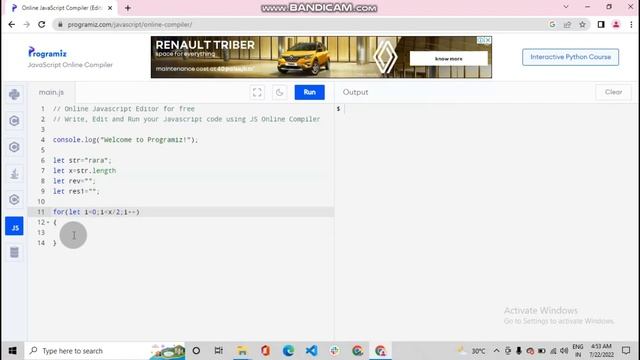The height and width of the screenshot is (360, 640).
Task: Share this page icon
Action: pos(567,24)
